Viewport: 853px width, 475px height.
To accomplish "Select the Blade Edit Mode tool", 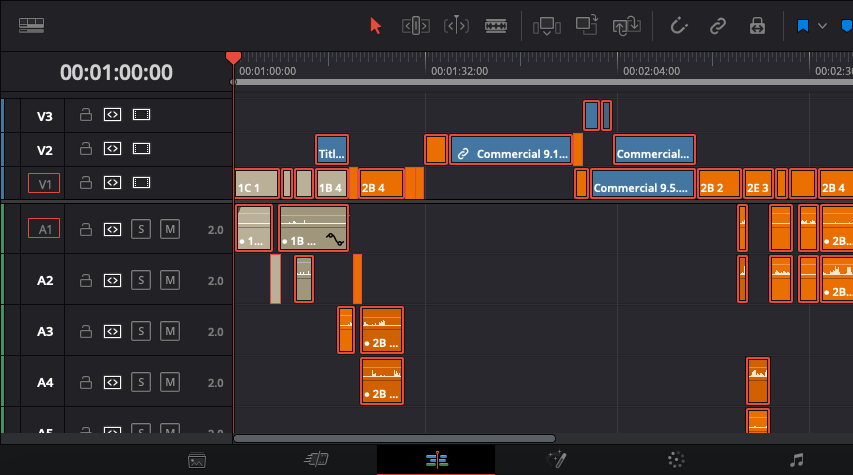I will (x=496, y=26).
